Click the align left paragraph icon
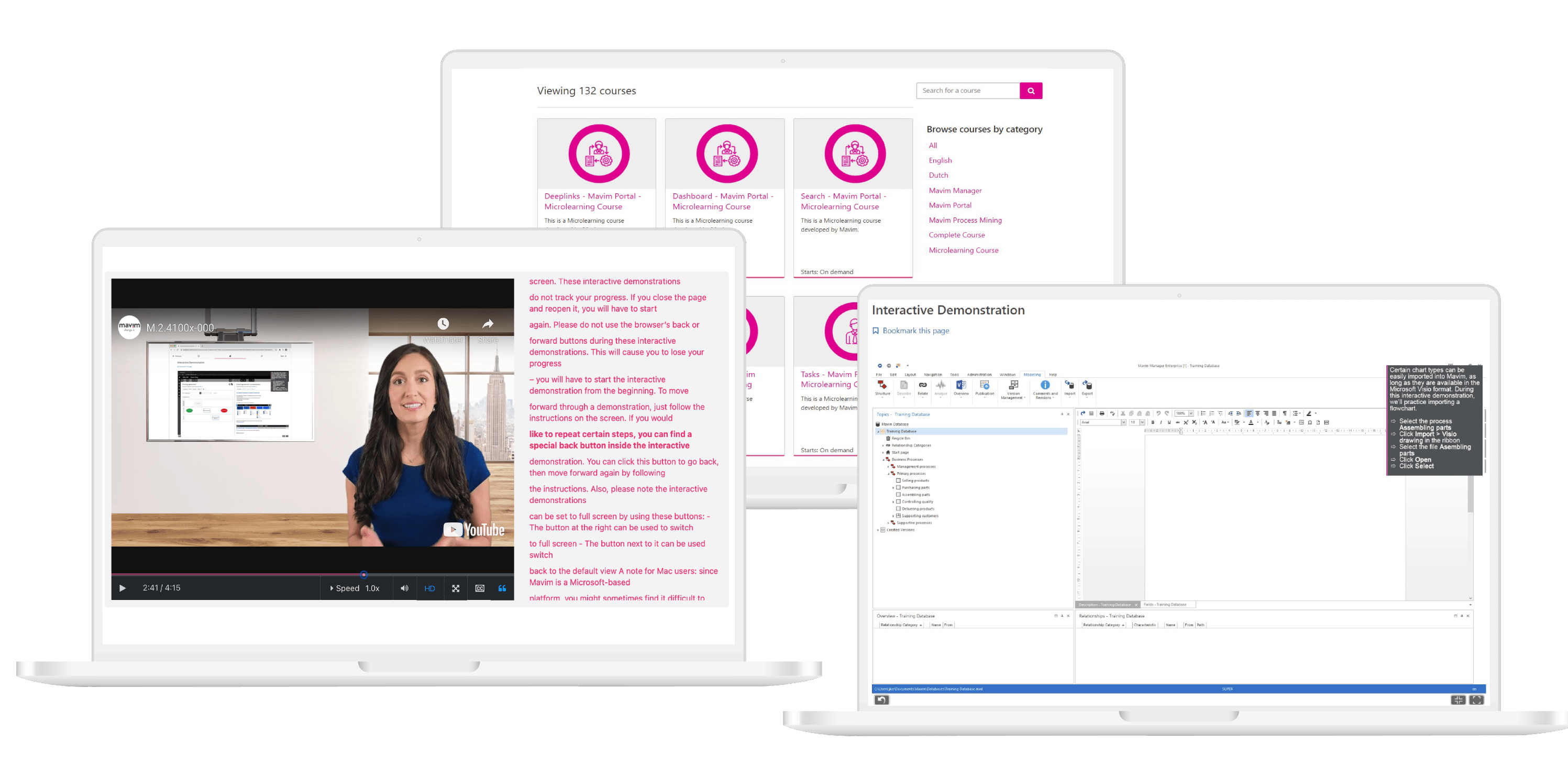This screenshot has width=1568, height=775. coord(1249,413)
